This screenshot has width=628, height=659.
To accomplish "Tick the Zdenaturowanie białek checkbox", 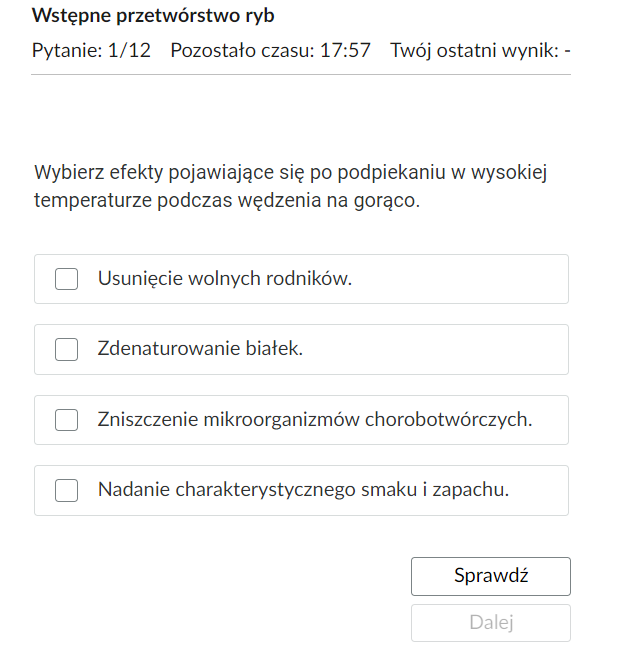I will point(66,349).
